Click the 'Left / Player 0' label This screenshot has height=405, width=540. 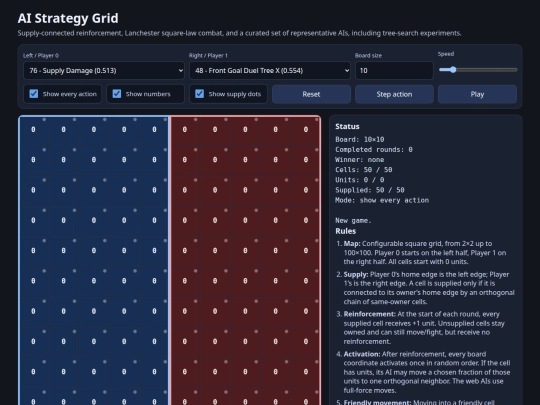pos(41,55)
